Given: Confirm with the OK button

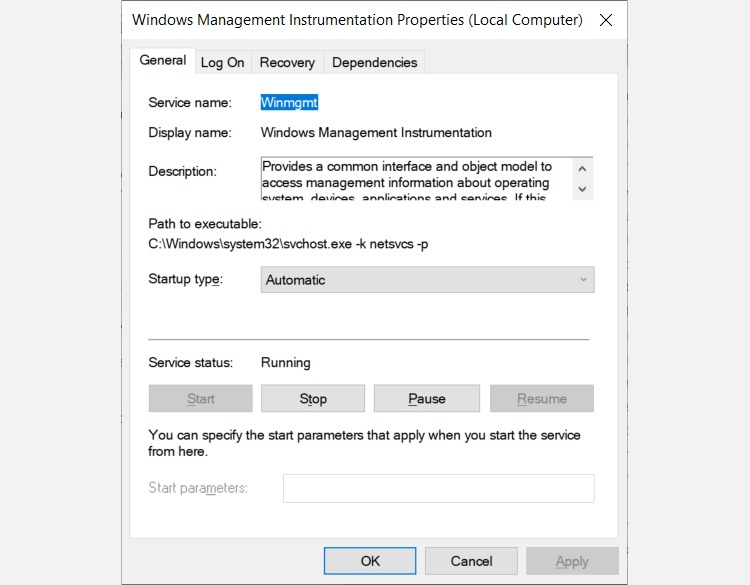Looking at the screenshot, I should coord(370,561).
